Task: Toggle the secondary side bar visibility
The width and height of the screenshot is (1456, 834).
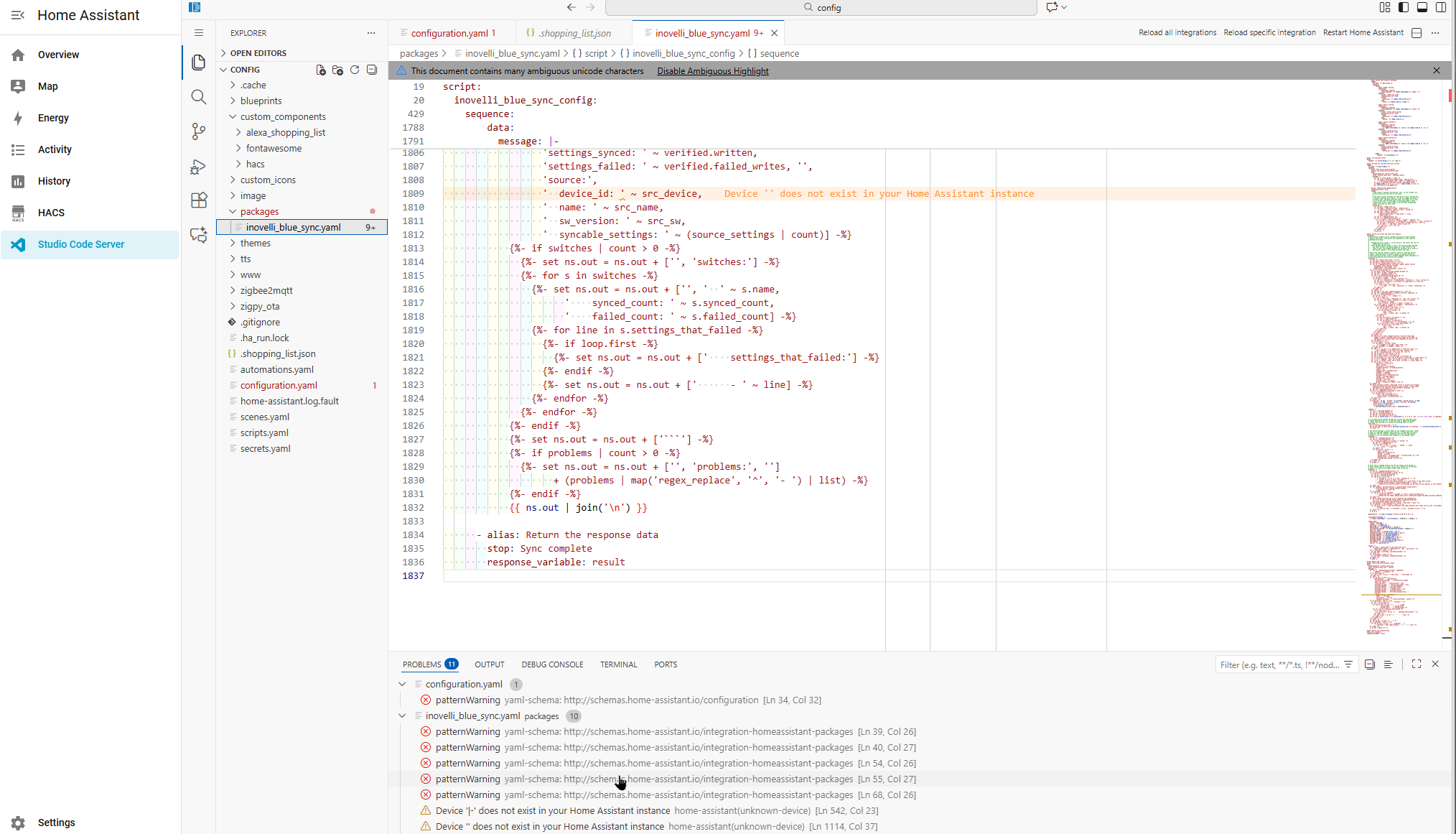Action: click(1441, 7)
